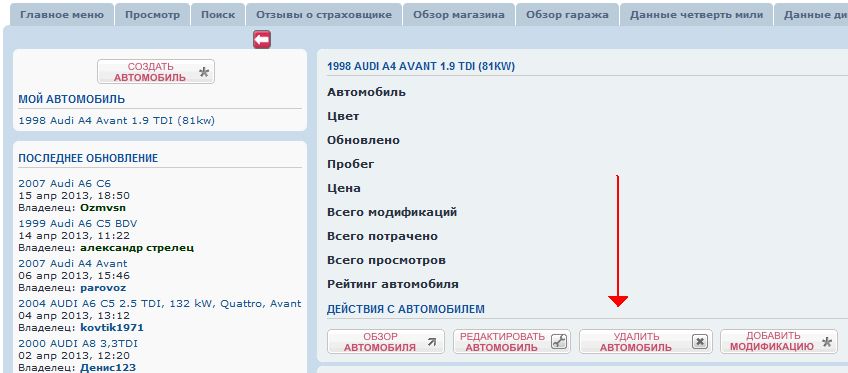Open 2004 AUDI A6 C5 2.5 TDI link
This screenshot has height=373, width=848.
pyautogui.click(x=160, y=304)
